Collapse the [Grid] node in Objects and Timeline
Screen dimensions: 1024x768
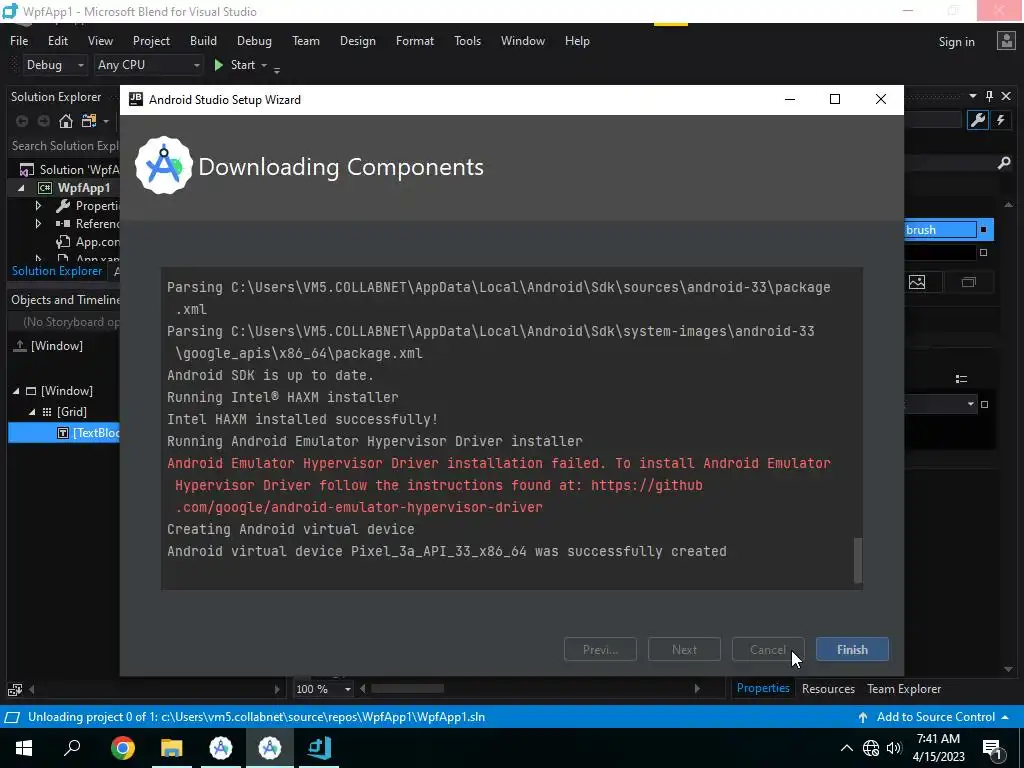(x=31, y=412)
